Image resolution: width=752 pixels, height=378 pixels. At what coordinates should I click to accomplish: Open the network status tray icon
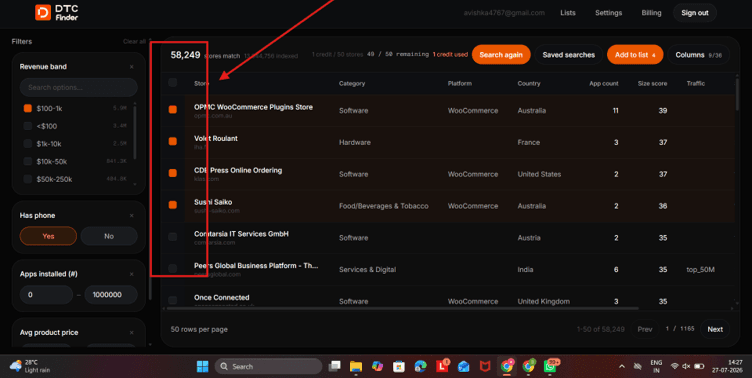coord(675,366)
